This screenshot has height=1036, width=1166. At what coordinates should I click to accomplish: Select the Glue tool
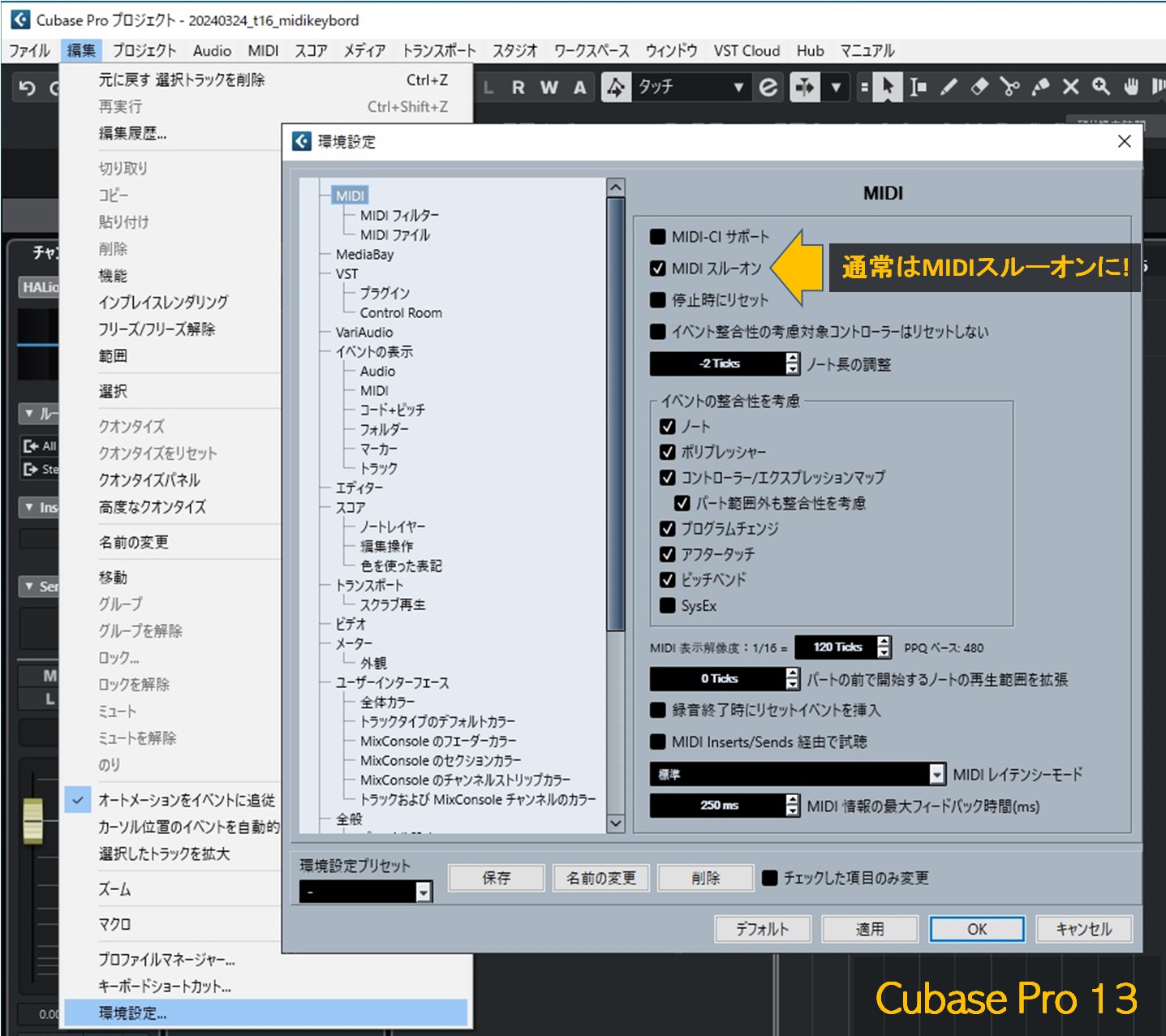(x=1040, y=87)
